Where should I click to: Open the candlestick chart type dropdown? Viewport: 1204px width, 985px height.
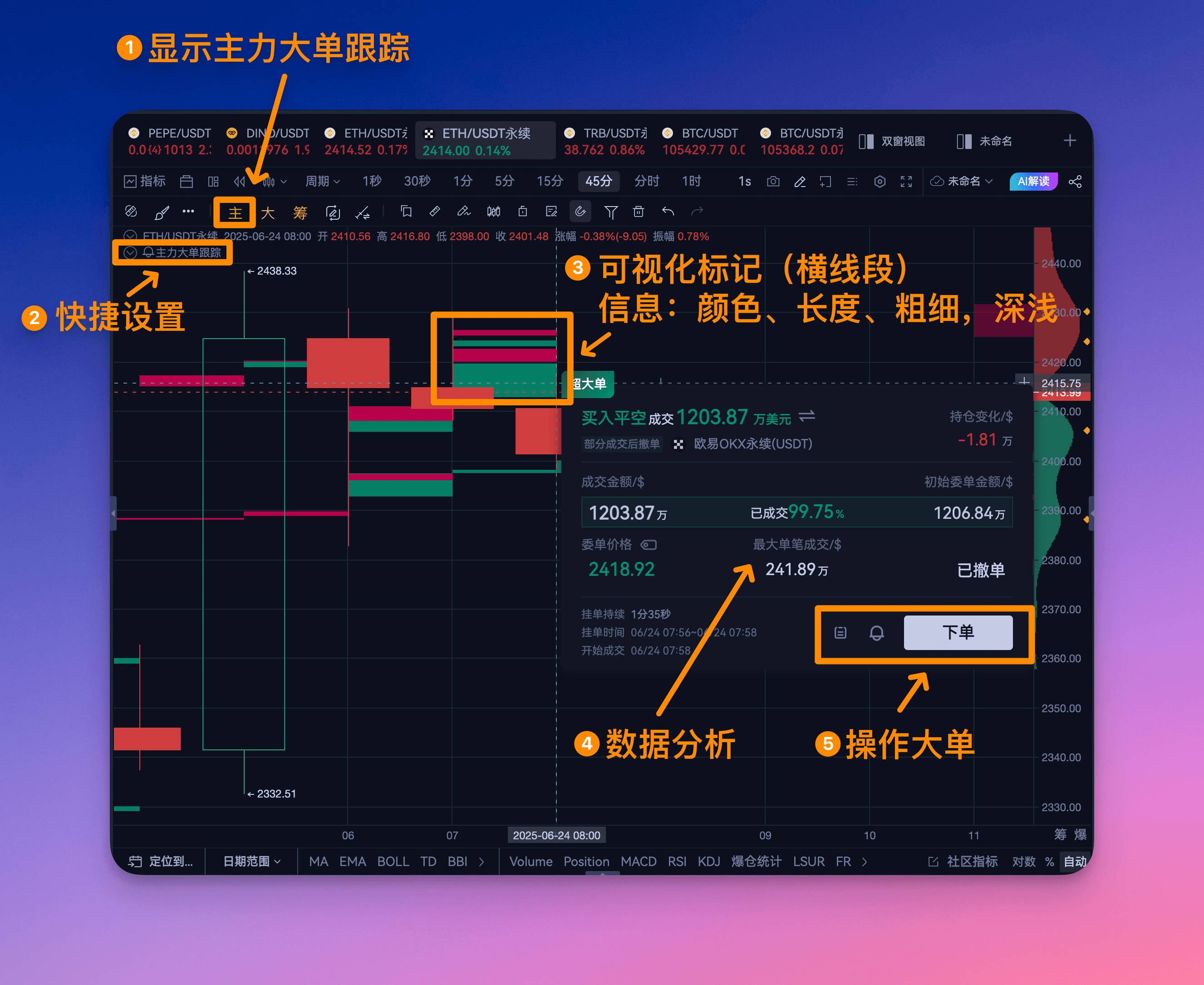[x=275, y=181]
